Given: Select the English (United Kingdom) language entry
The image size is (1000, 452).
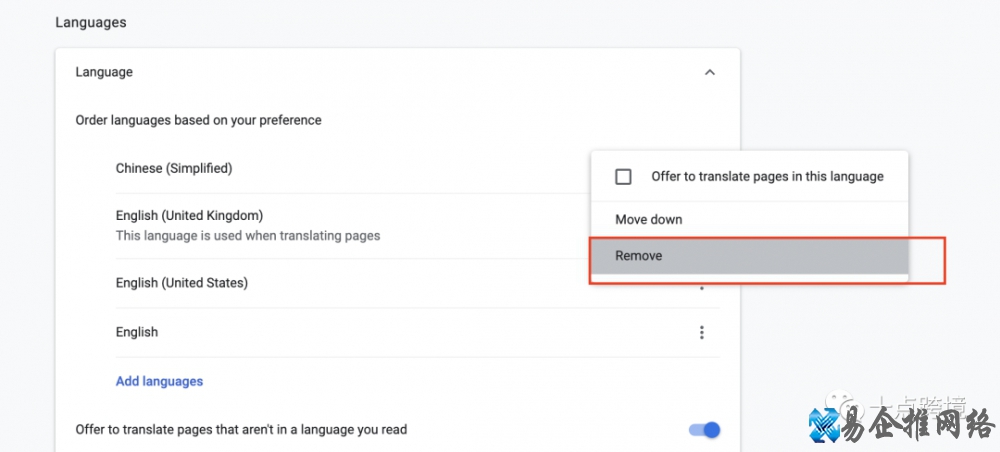Looking at the screenshot, I should [x=189, y=215].
